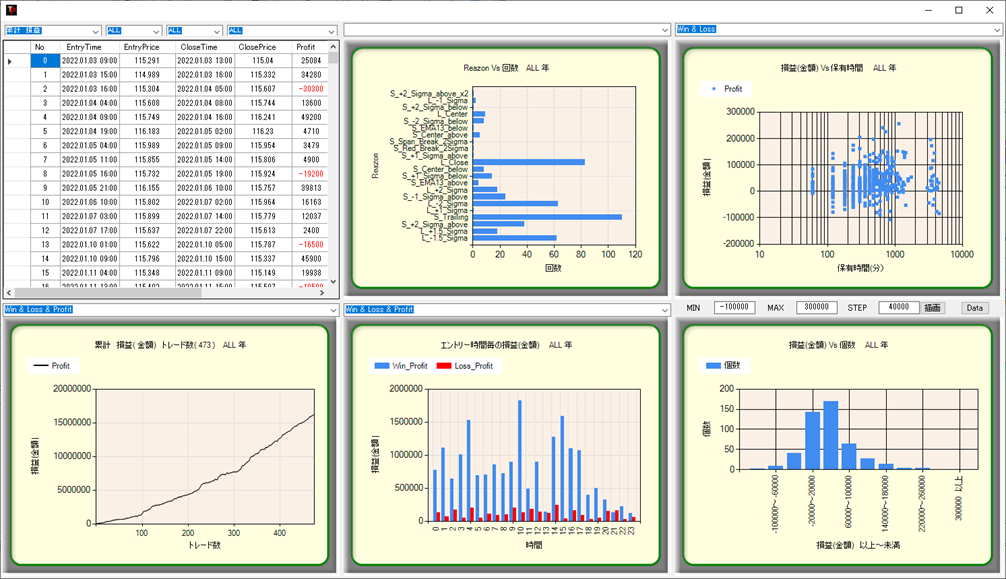The height and width of the screenshot is (579, 1006).
Task: Click the application icon in the title bar
Action: (x=10, y=10)
